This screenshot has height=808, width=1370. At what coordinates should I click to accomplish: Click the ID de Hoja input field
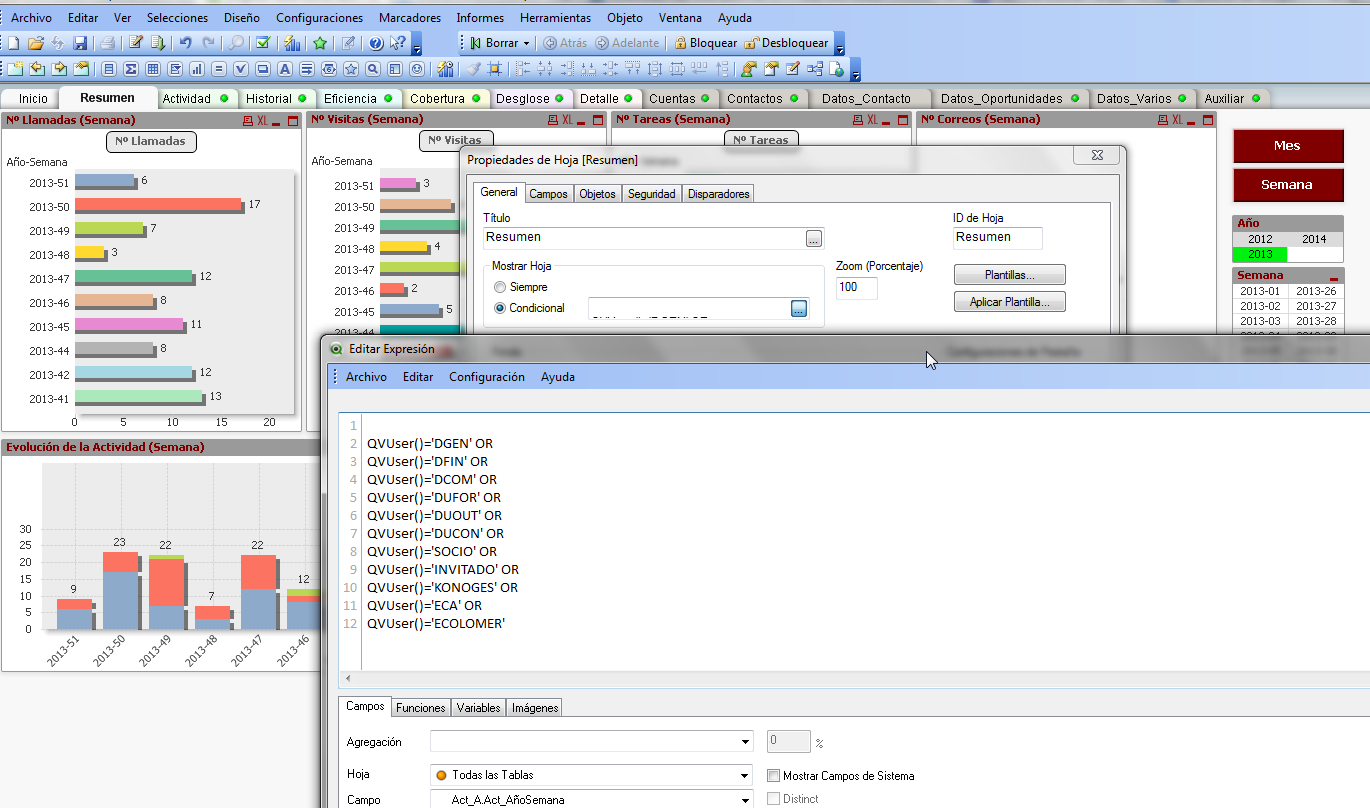tap(997, 238)
